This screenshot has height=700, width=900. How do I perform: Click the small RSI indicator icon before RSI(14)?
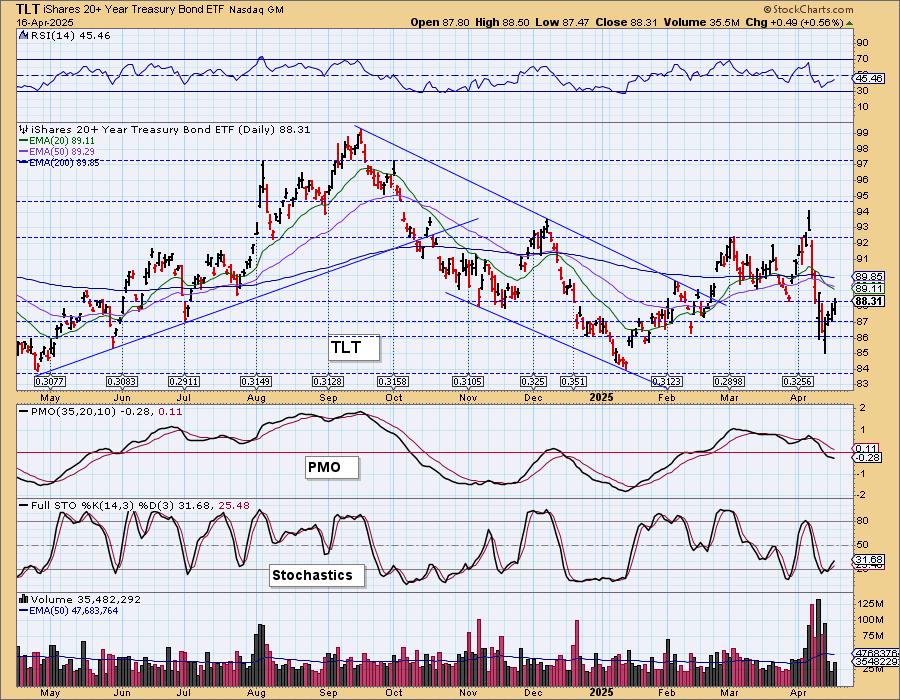(23, 36)
